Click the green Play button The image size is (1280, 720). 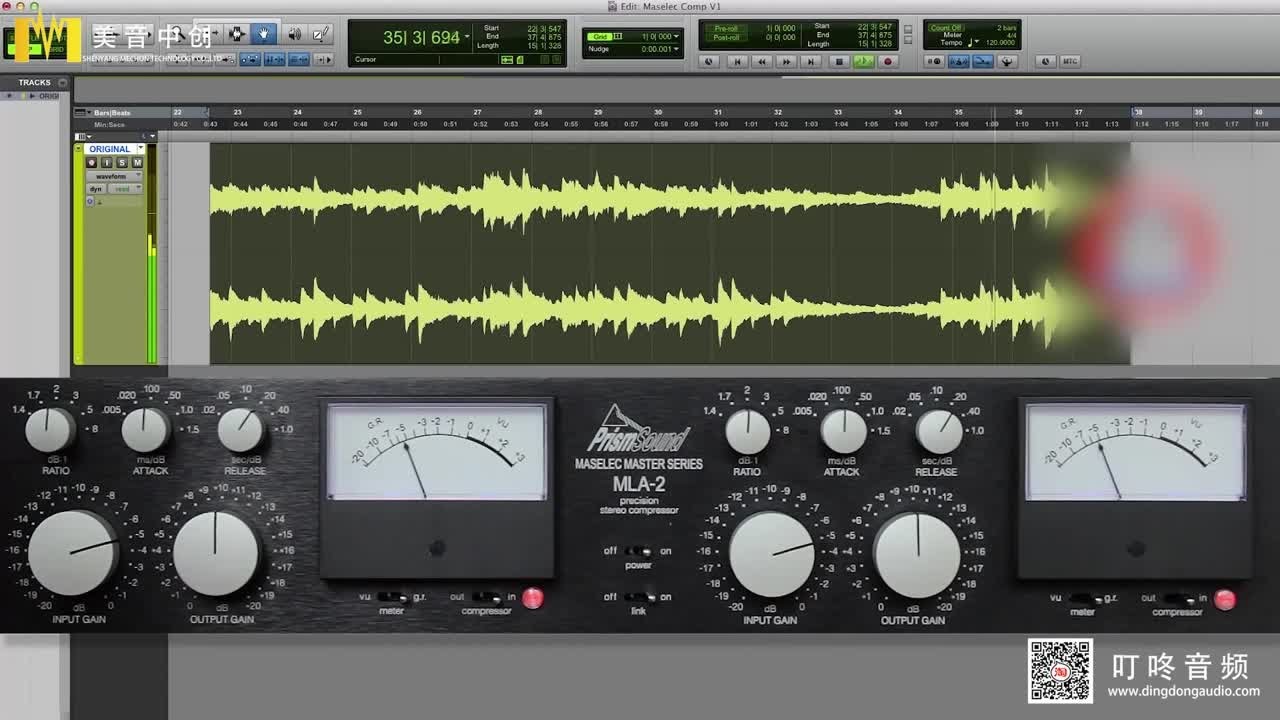(x=863, y=62)
